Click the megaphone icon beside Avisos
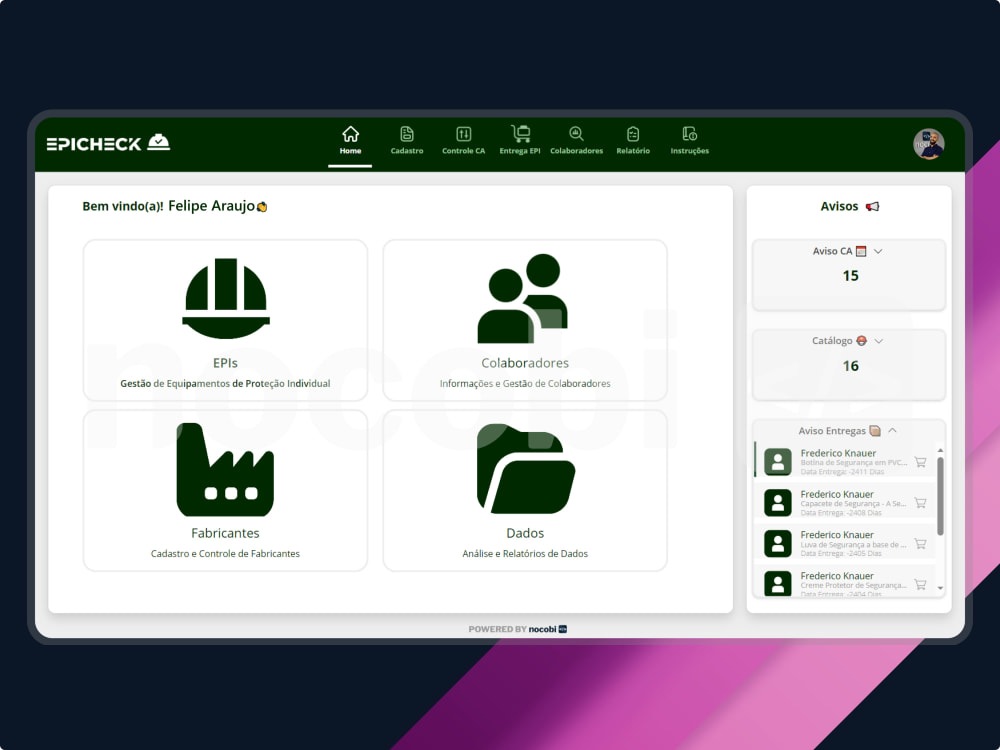The image size is (1000, 750). coord(872,207)
